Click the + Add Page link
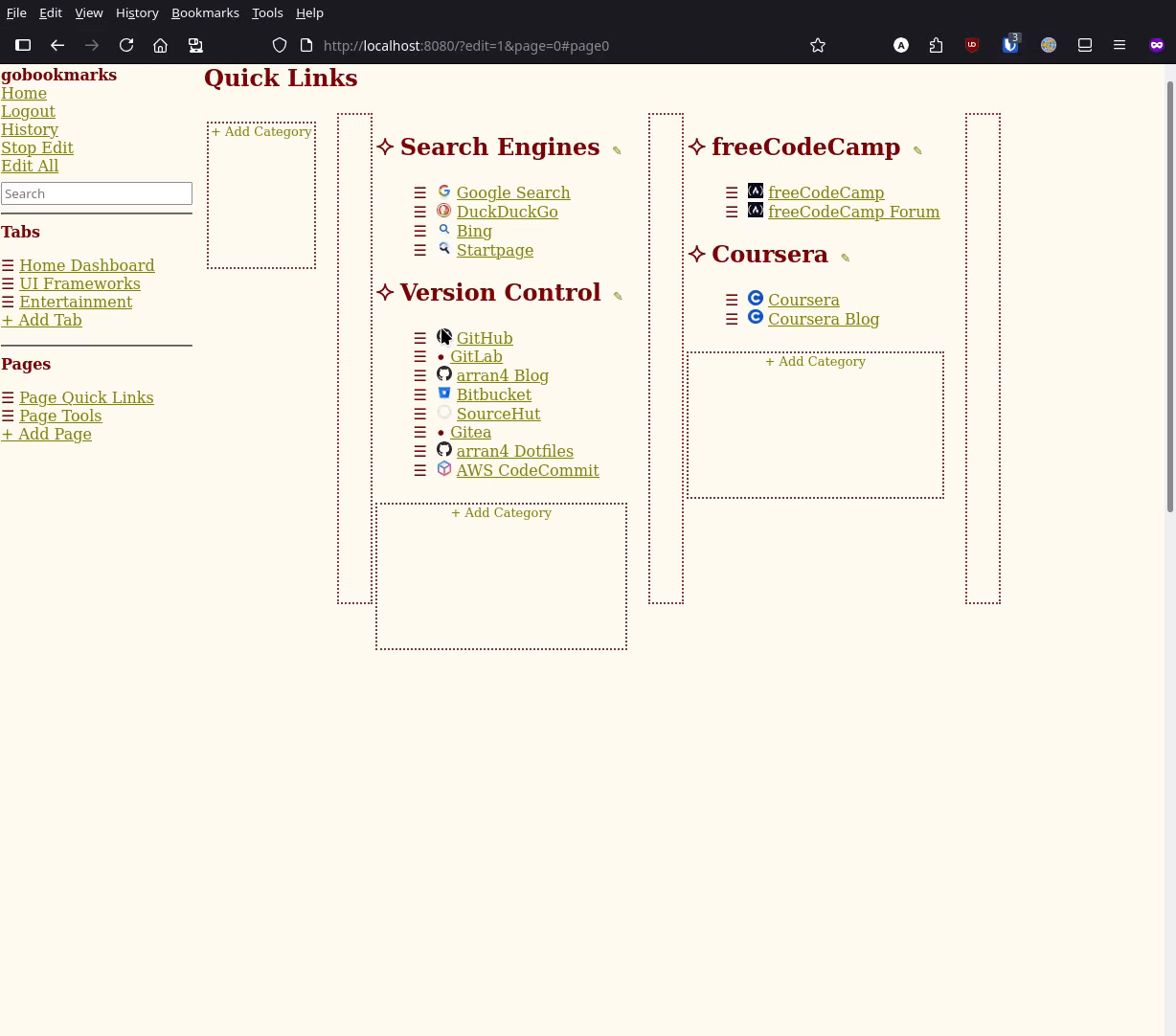1176x1036 pixels. pos(46,434)
